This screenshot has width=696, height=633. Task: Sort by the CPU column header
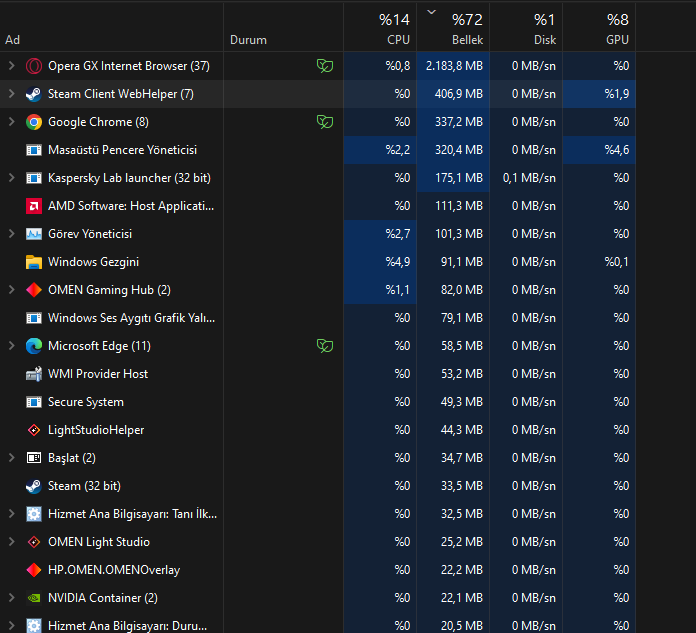(380, 27)
